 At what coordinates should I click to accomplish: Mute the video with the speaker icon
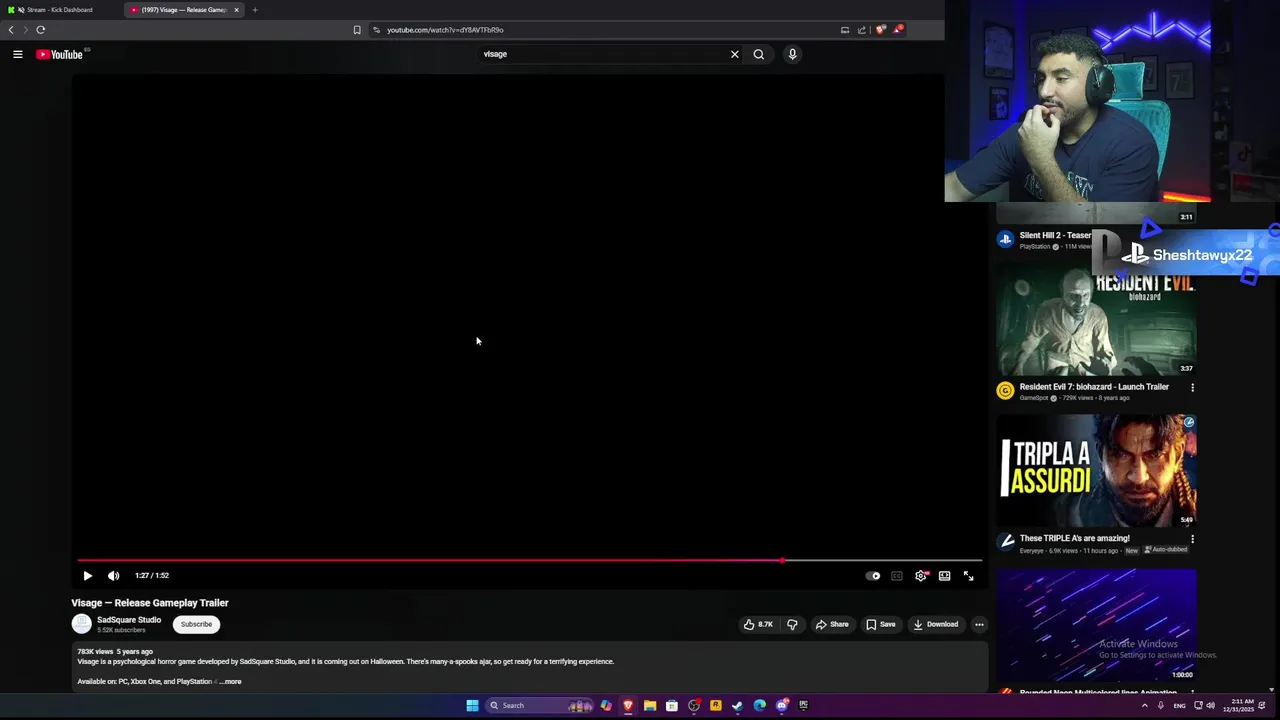113,576
